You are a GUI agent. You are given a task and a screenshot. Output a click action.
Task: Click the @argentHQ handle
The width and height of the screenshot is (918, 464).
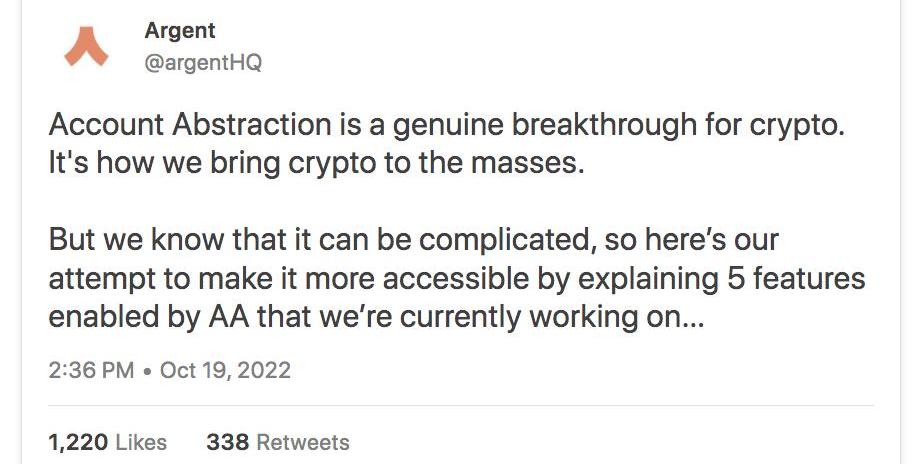pyautogui.click(x=203, y=64)
